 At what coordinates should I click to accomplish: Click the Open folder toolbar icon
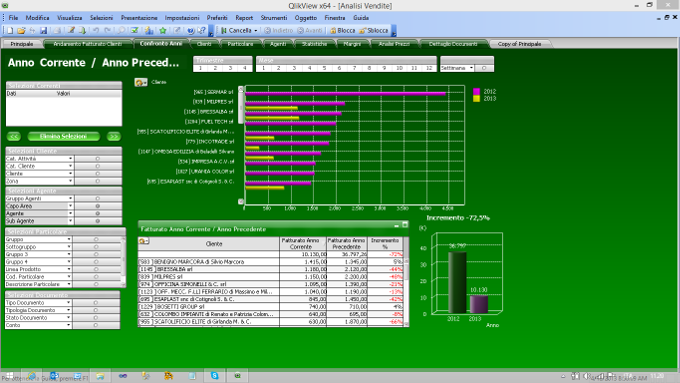tap(21, 30)
